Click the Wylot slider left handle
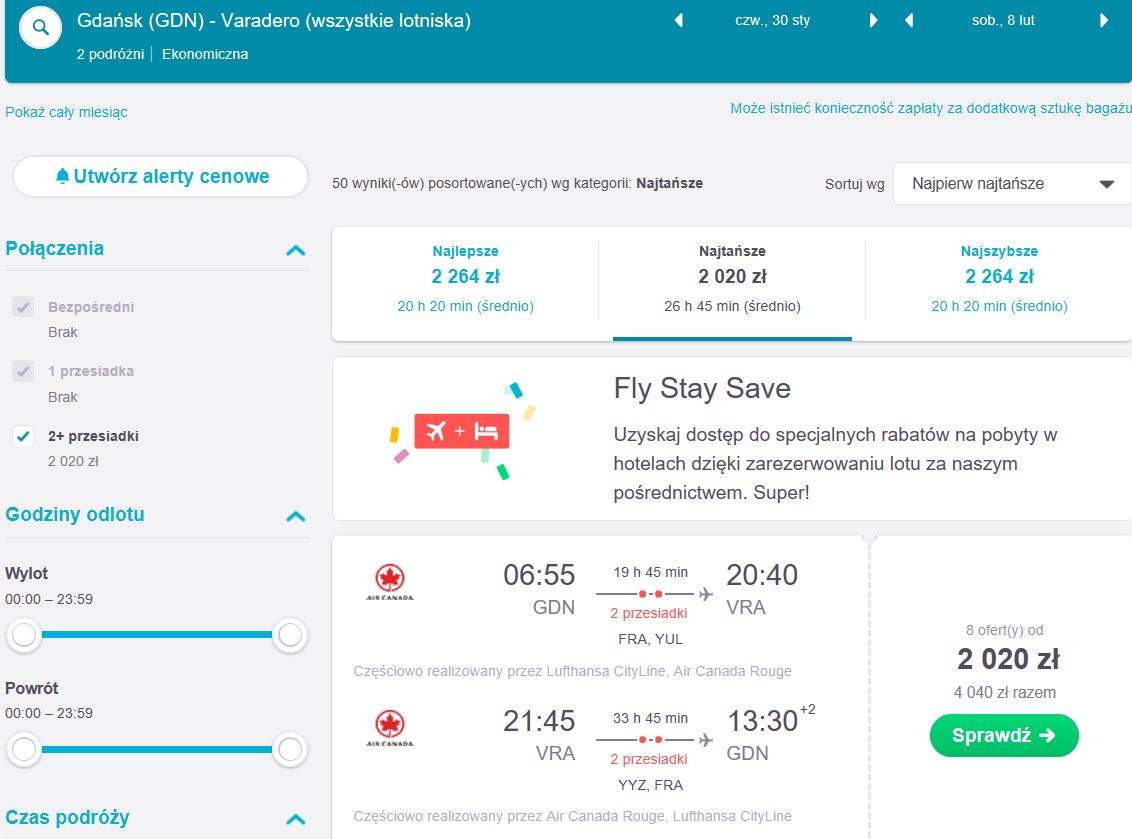The image size is (1132, 839). tap(24, 635)
